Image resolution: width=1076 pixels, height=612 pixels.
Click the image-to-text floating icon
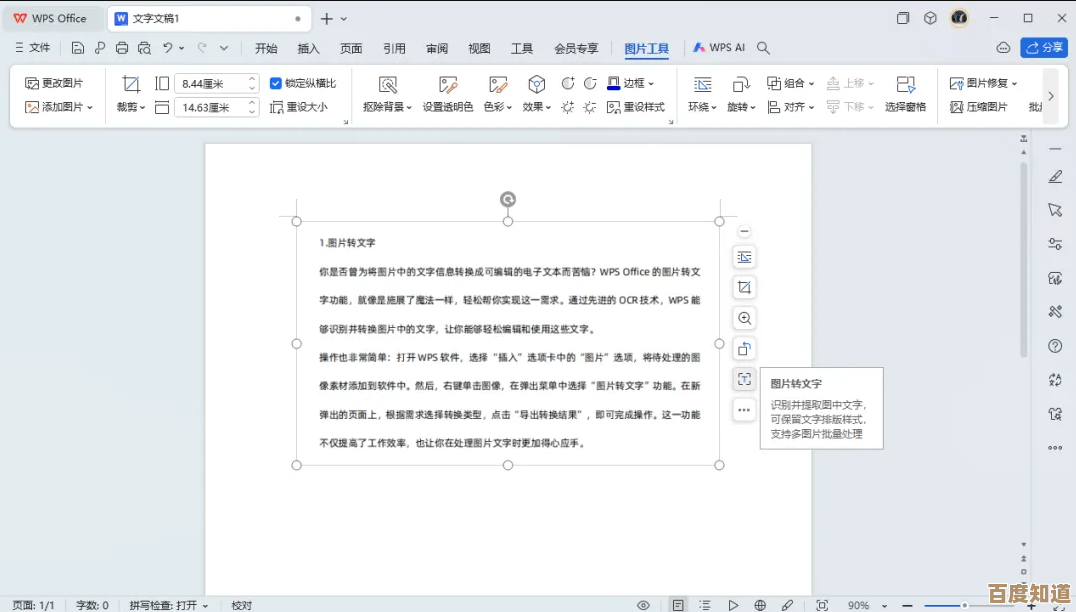[x=744, y=379]
